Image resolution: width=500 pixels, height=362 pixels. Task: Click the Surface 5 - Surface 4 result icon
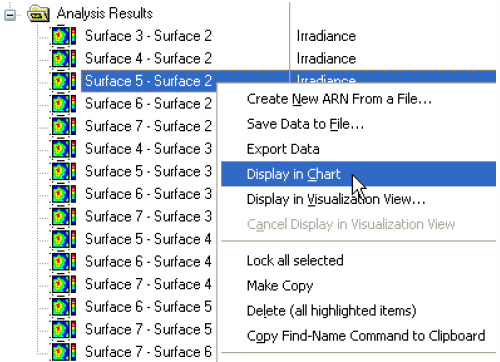coord(64,239)
